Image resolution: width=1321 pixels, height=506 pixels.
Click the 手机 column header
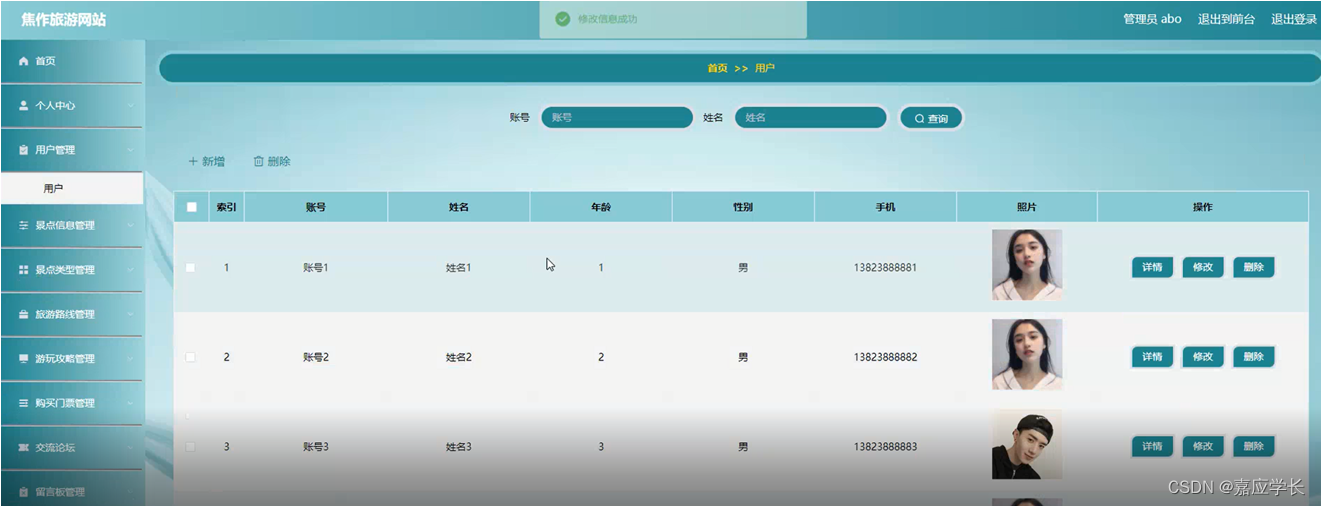pos(885,207)
